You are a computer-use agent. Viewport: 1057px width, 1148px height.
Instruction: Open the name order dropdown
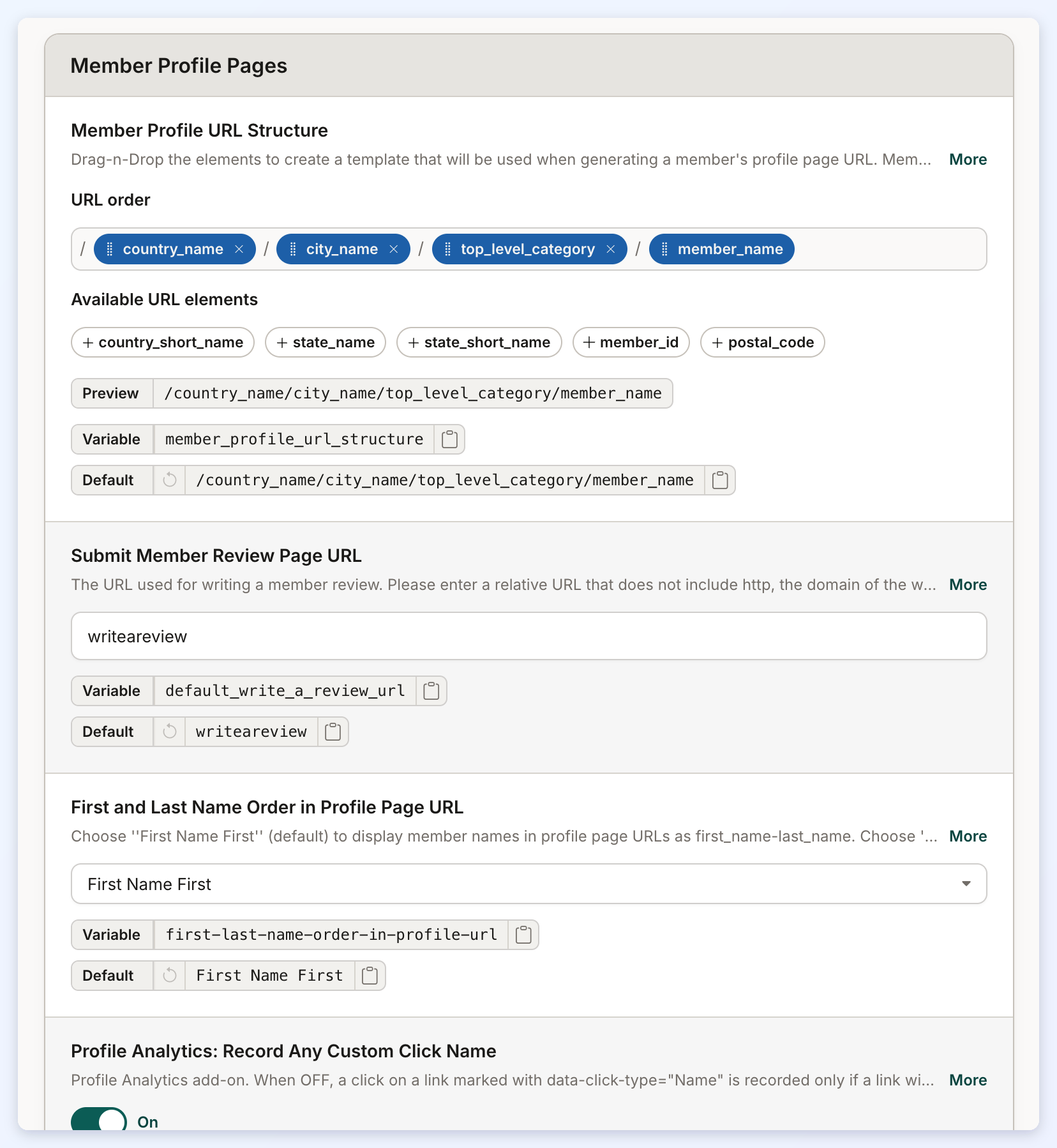click(529, 884)
